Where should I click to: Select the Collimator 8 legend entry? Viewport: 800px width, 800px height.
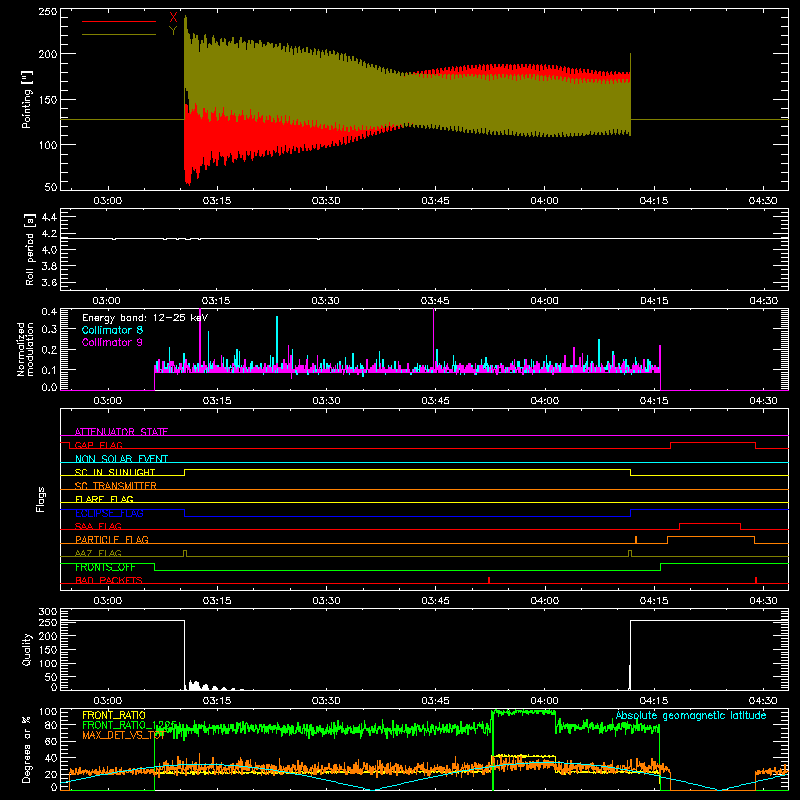pyautogui.click(x=112, y=330)
